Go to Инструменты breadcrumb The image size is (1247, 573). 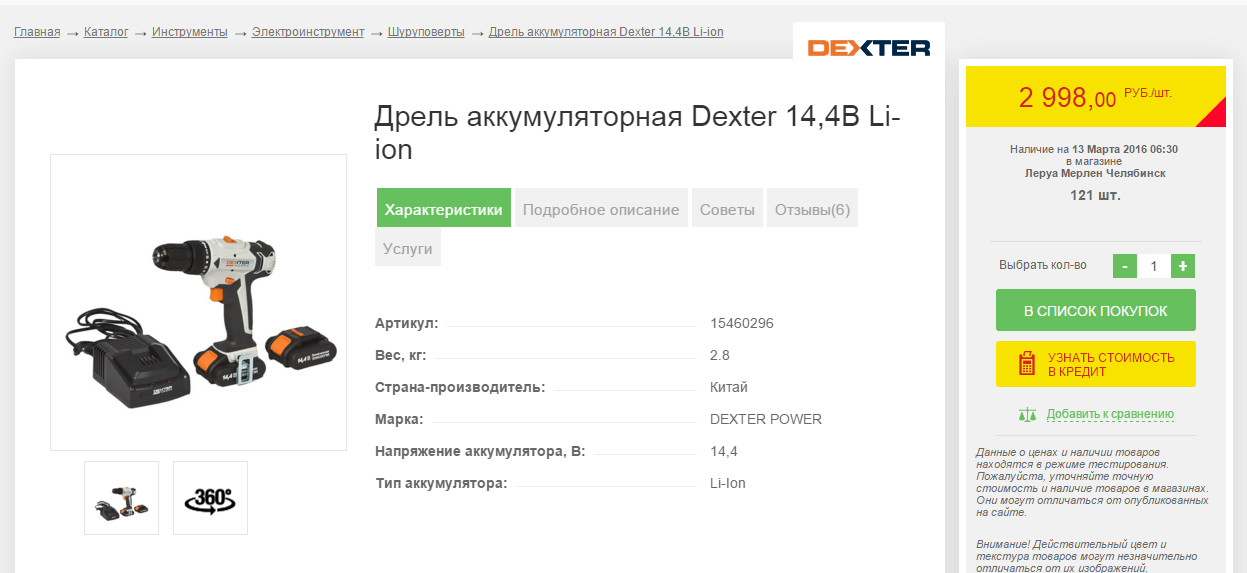190,32
